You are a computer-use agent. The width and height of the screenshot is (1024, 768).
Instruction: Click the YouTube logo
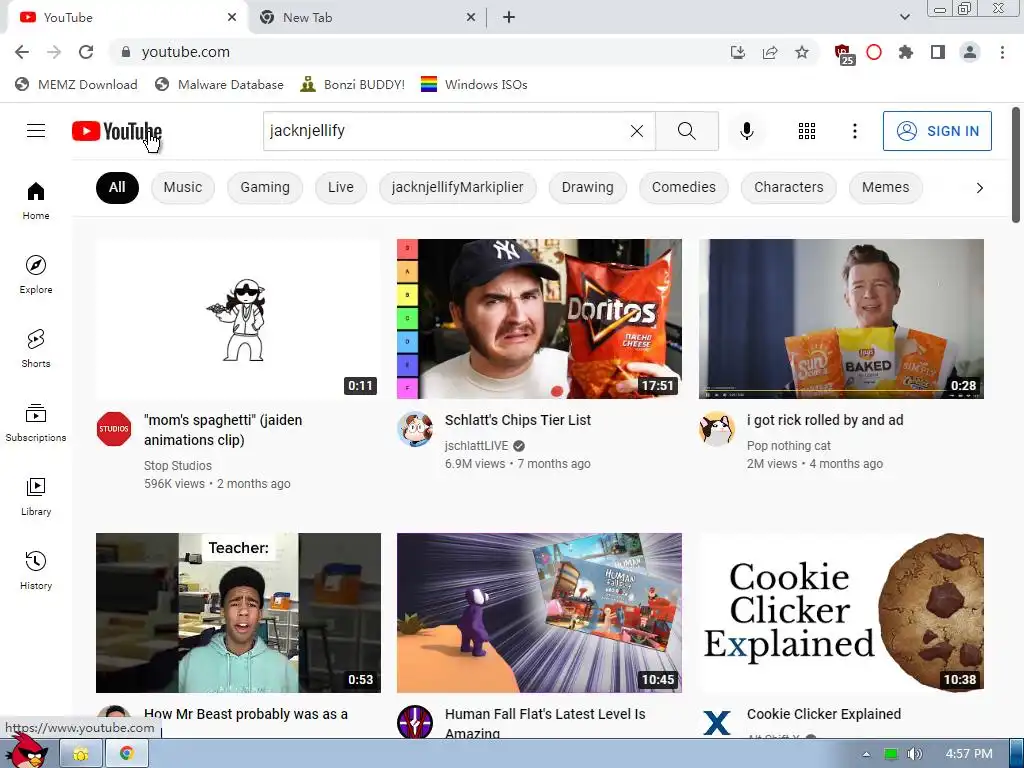(x=116, y=131)
